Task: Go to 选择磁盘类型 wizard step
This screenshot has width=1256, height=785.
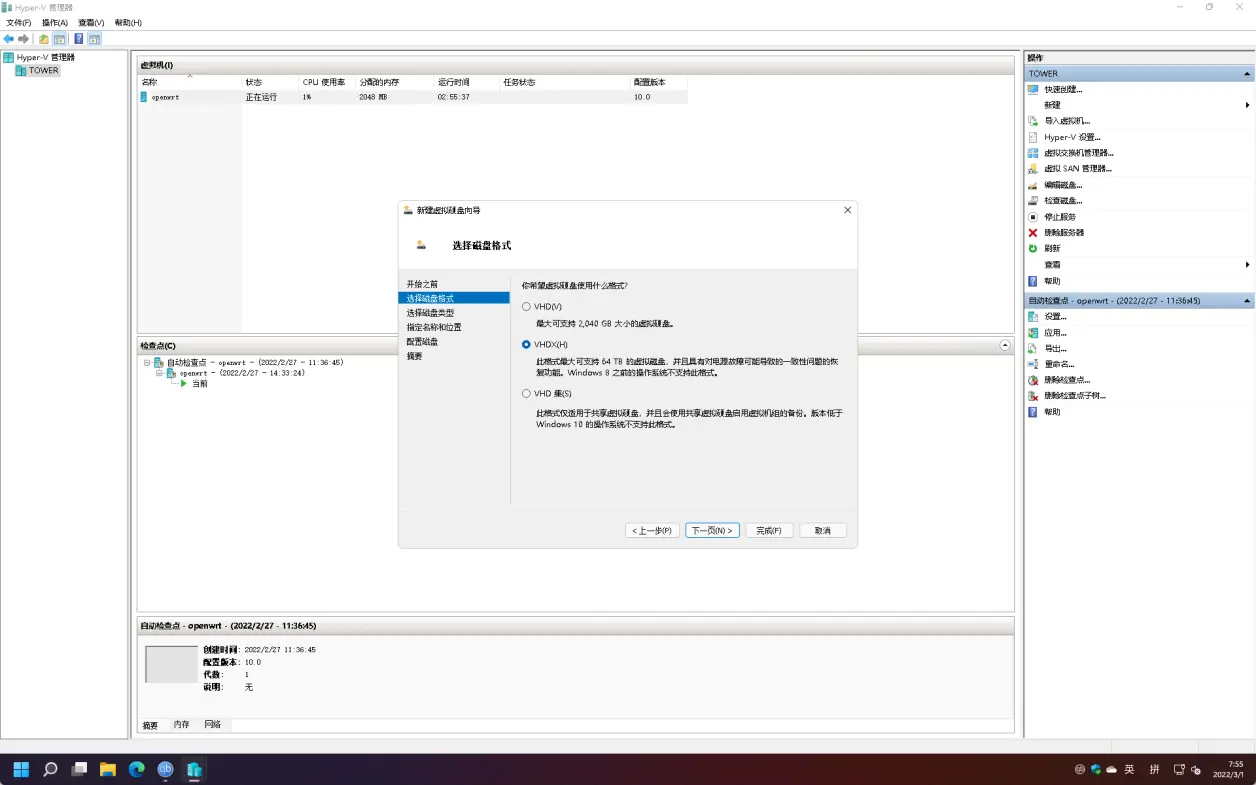Action: (x=430, y=313)
